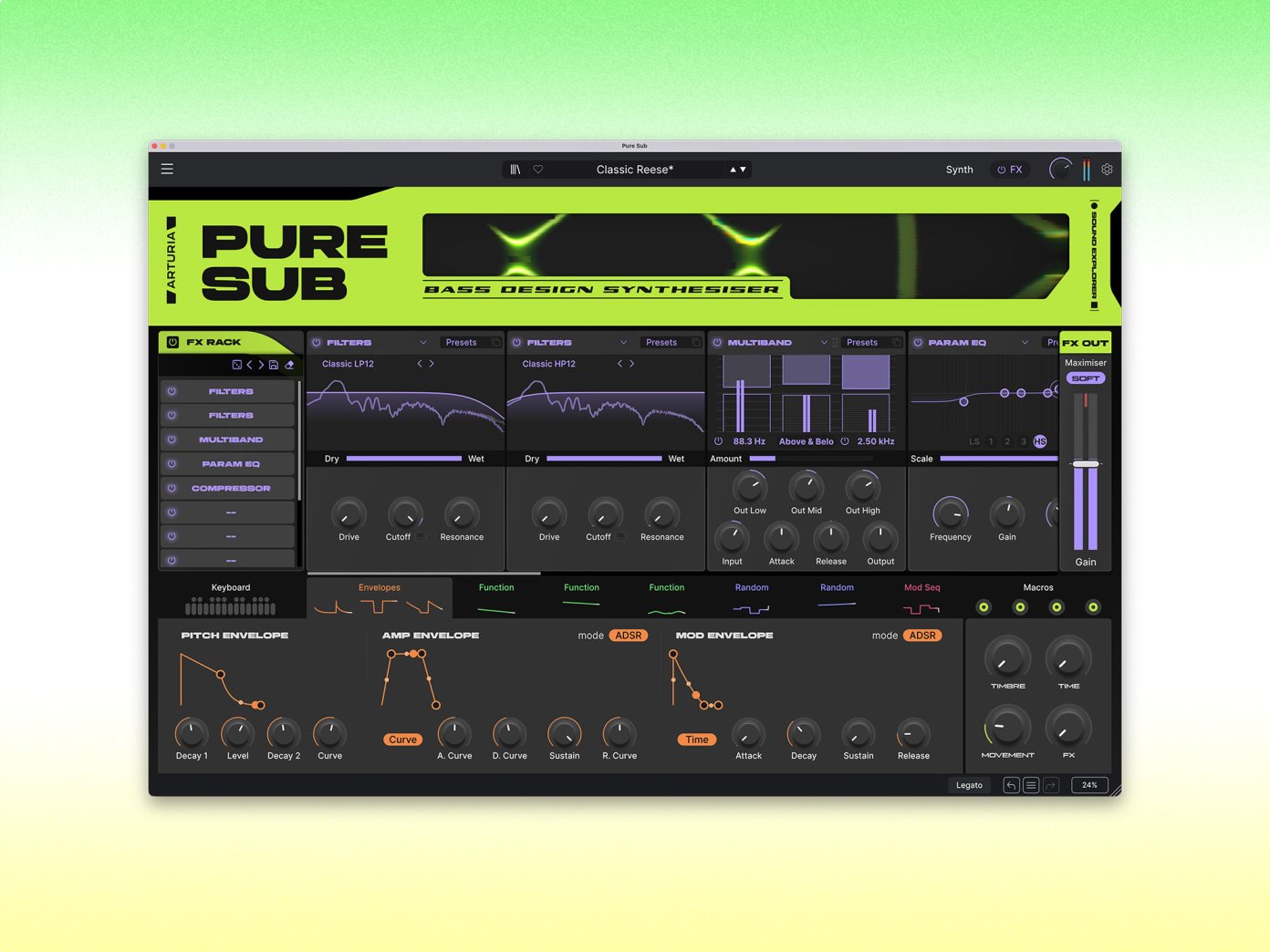Toggle power of Multiband rack slot
The height and width of the screenshot is (952, 1270).
click(x=172, y=440)
